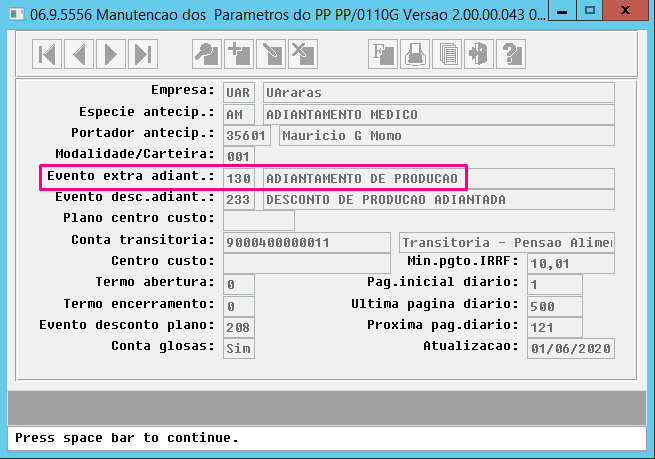Click the Transitoria - Pensao Alime description
The width and height of the screenshot is (655, 459).
click(x=507, y=243)
